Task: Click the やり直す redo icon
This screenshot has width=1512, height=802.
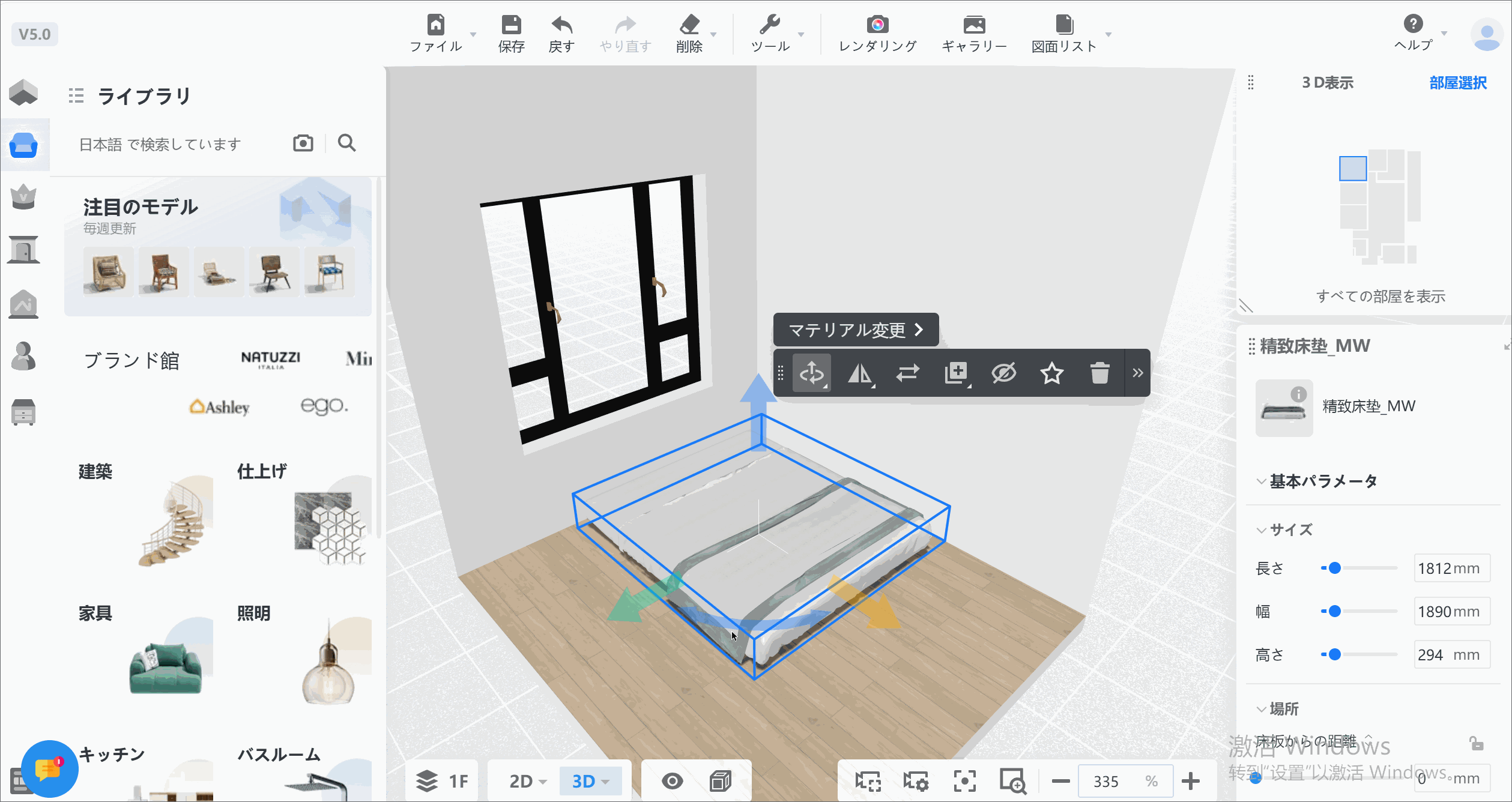Action: point(625,34)
